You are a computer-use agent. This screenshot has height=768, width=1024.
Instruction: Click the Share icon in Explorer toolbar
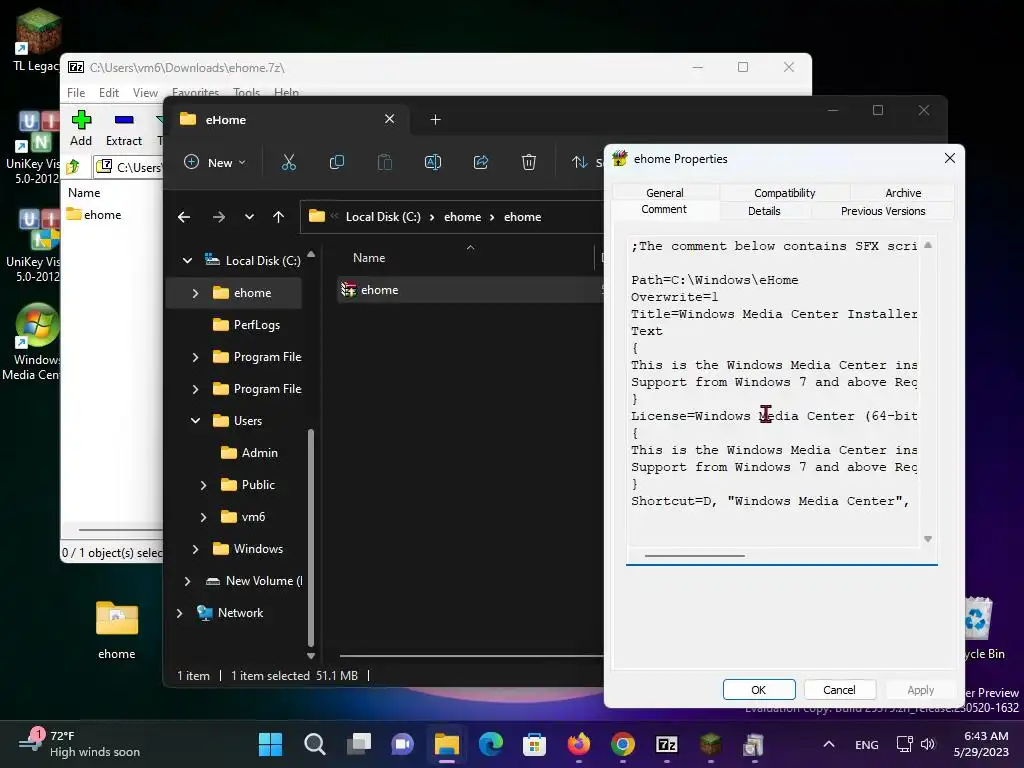pos(481,162)
